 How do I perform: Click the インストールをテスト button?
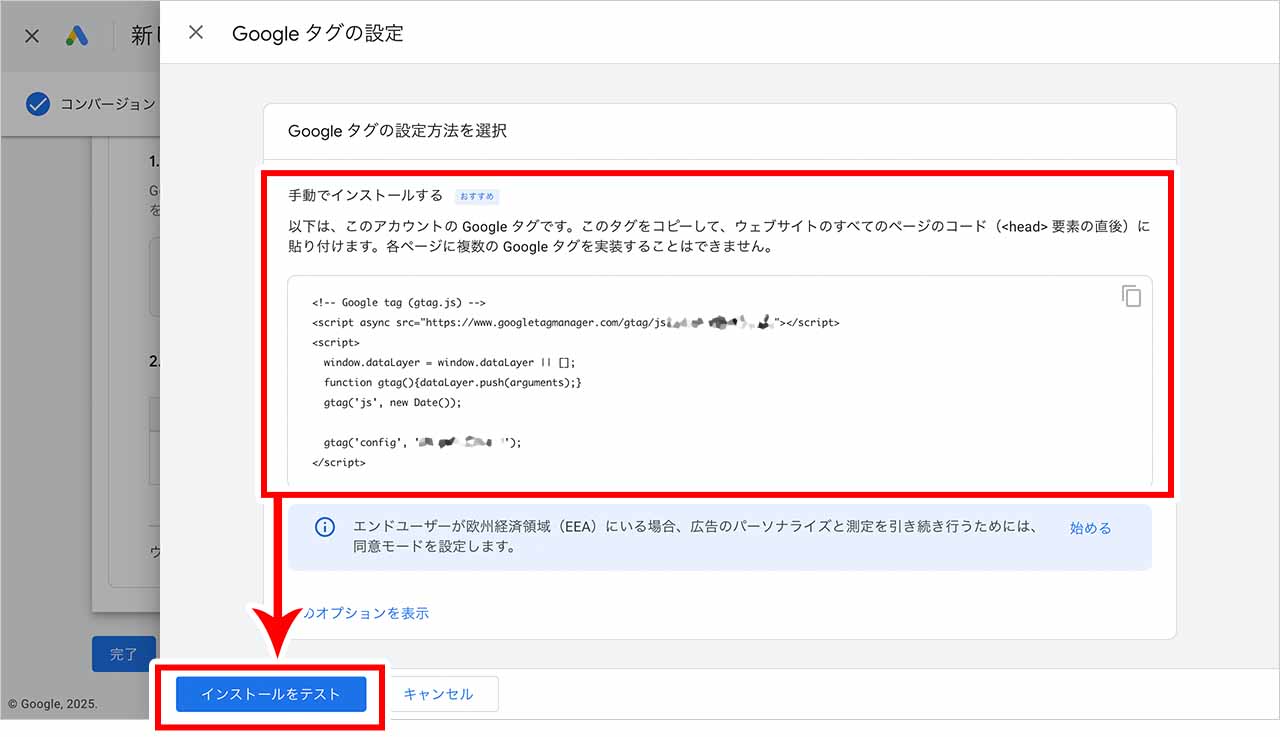[x=271, y=694]
